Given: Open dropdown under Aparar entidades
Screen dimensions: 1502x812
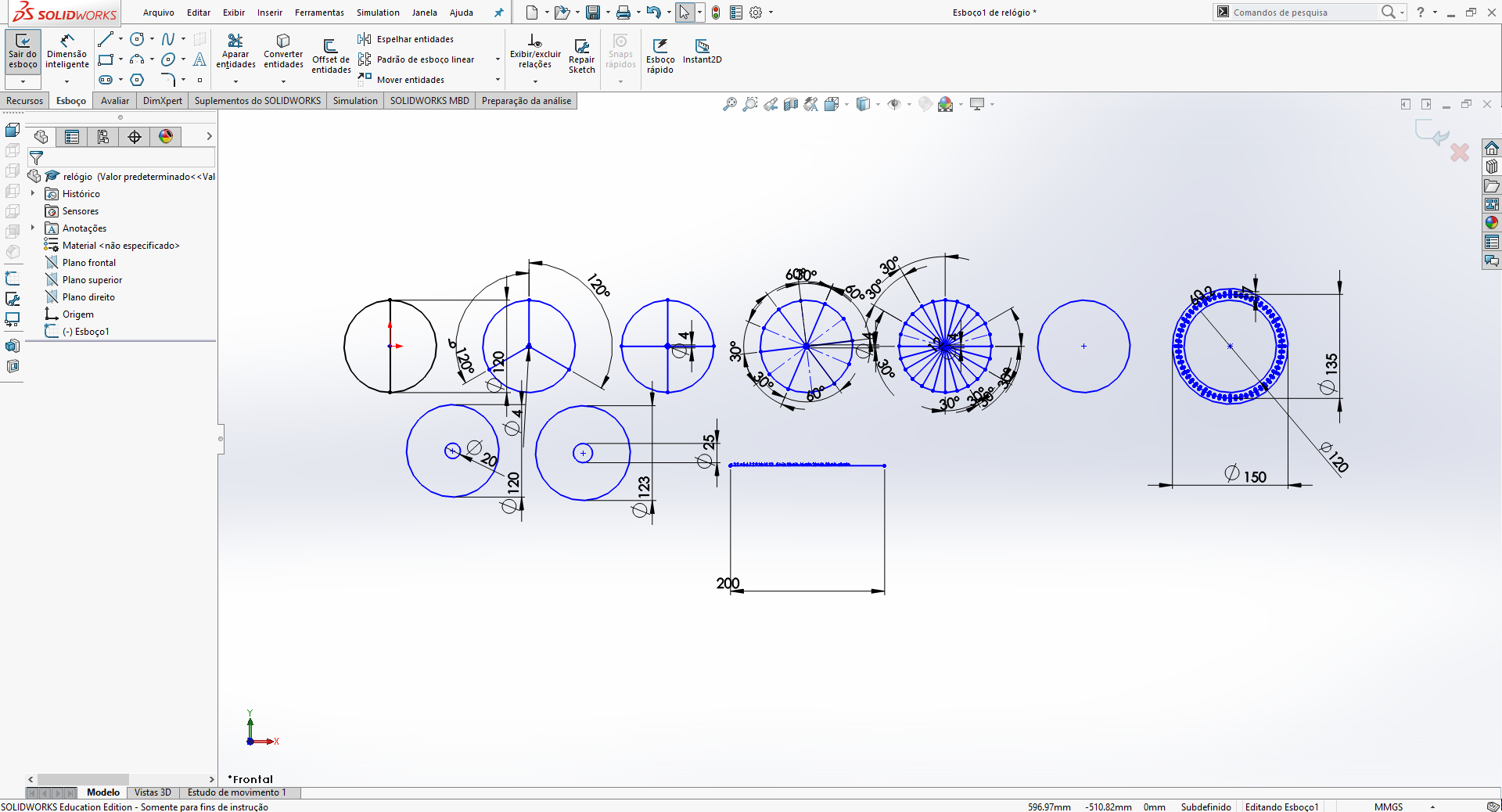Looking at the screenshot, I should [235, 81].
